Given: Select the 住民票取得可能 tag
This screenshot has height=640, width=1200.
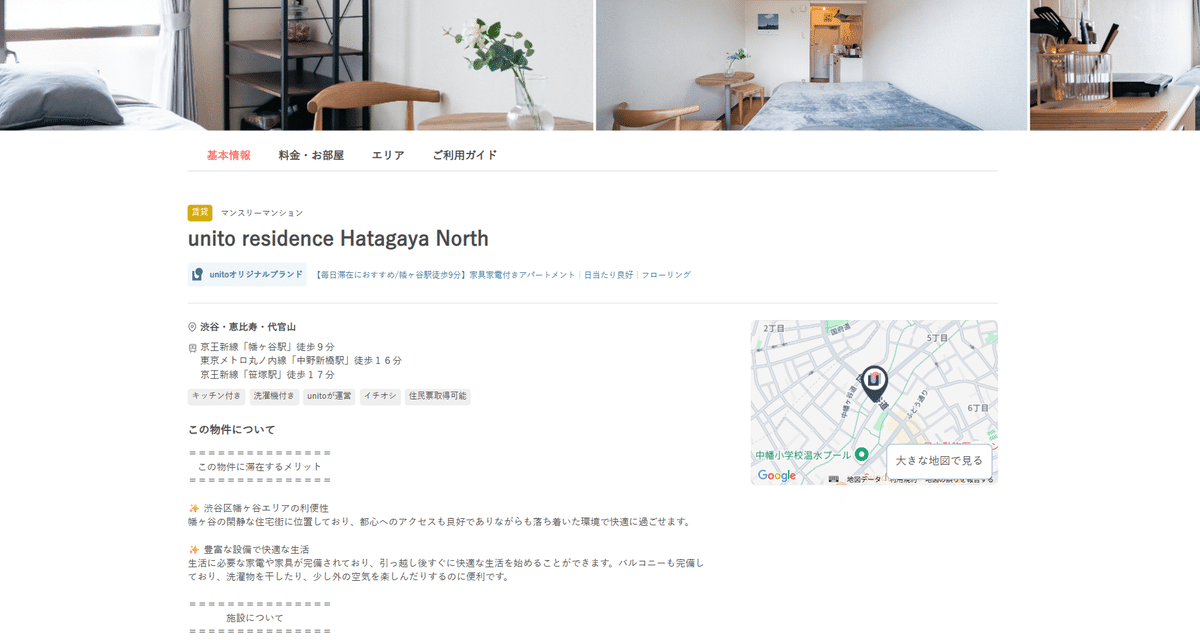Looking at the screenshot, I should [x=438, y=396].
